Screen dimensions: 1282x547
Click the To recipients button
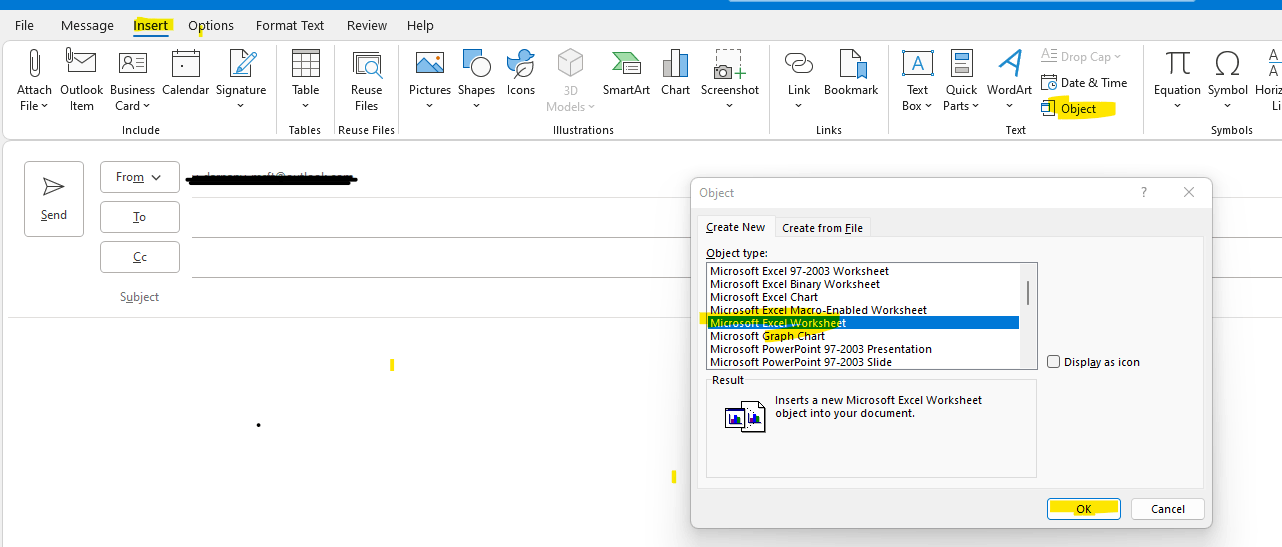click(x=140, y=217)
